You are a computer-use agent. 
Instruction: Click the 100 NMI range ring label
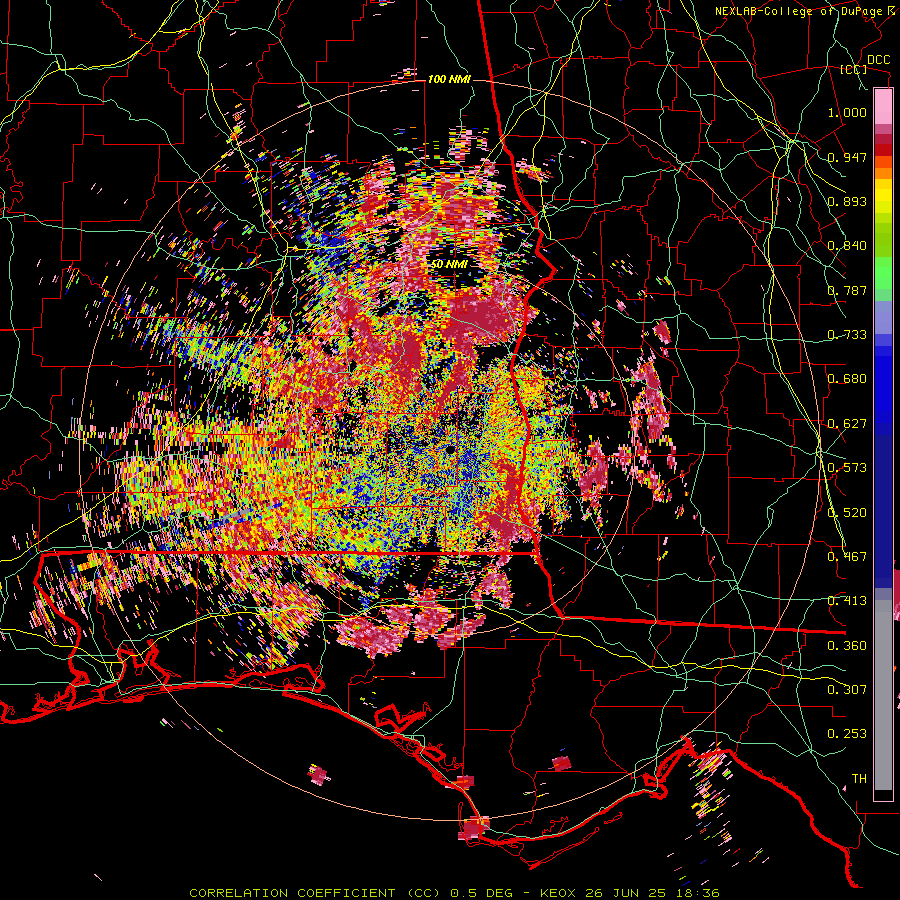449,79
